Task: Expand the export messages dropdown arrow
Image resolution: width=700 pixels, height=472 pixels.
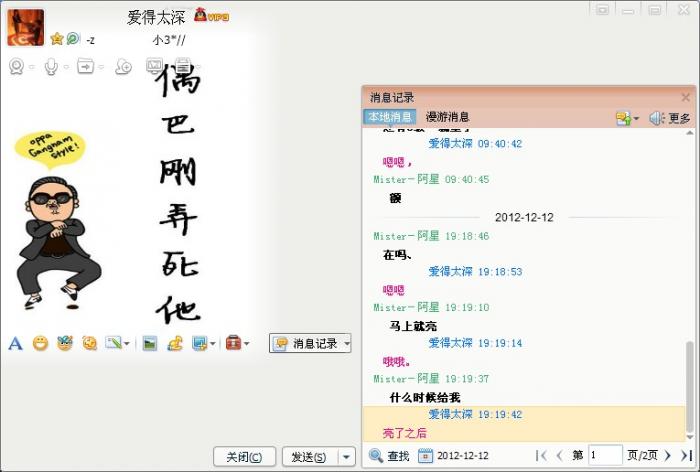Action: (636, 118)
